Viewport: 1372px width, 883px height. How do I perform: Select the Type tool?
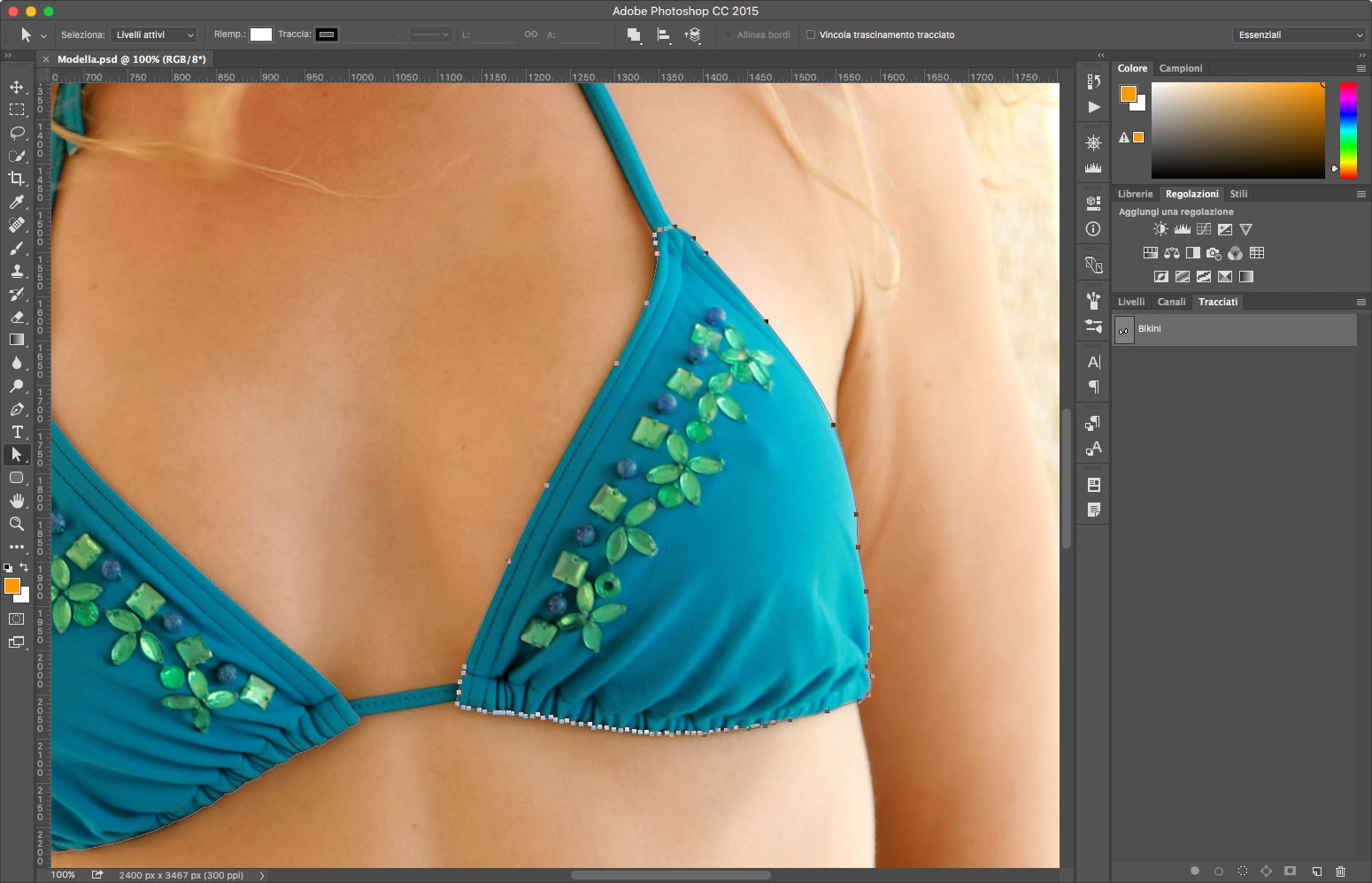tap(17, 432)
